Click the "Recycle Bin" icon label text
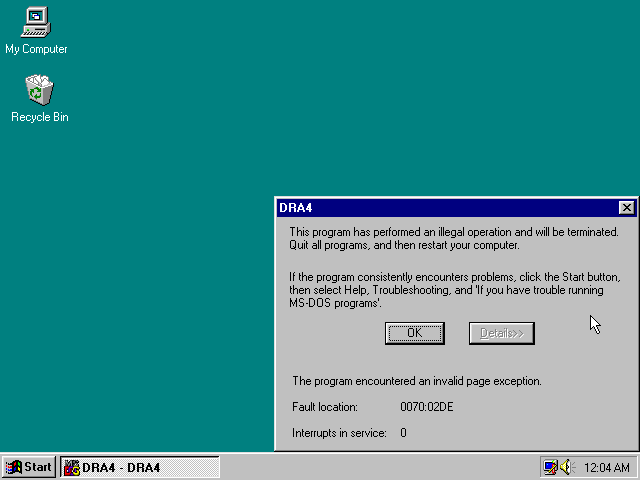 [40, 117]
